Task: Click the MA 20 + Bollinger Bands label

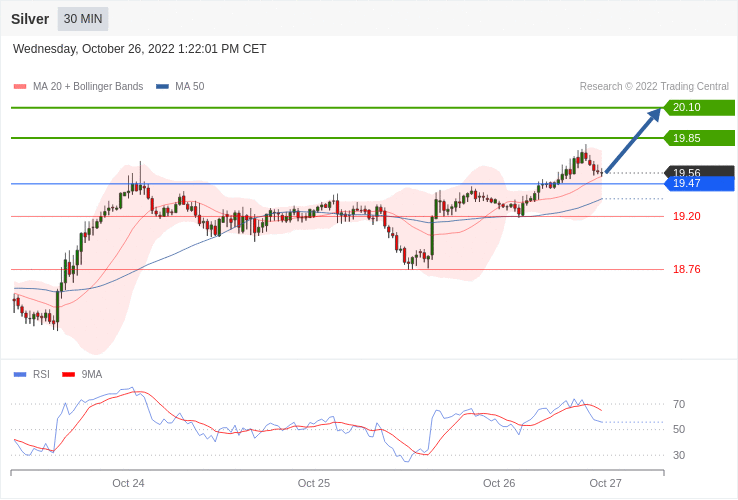Action: click(88, 87)
